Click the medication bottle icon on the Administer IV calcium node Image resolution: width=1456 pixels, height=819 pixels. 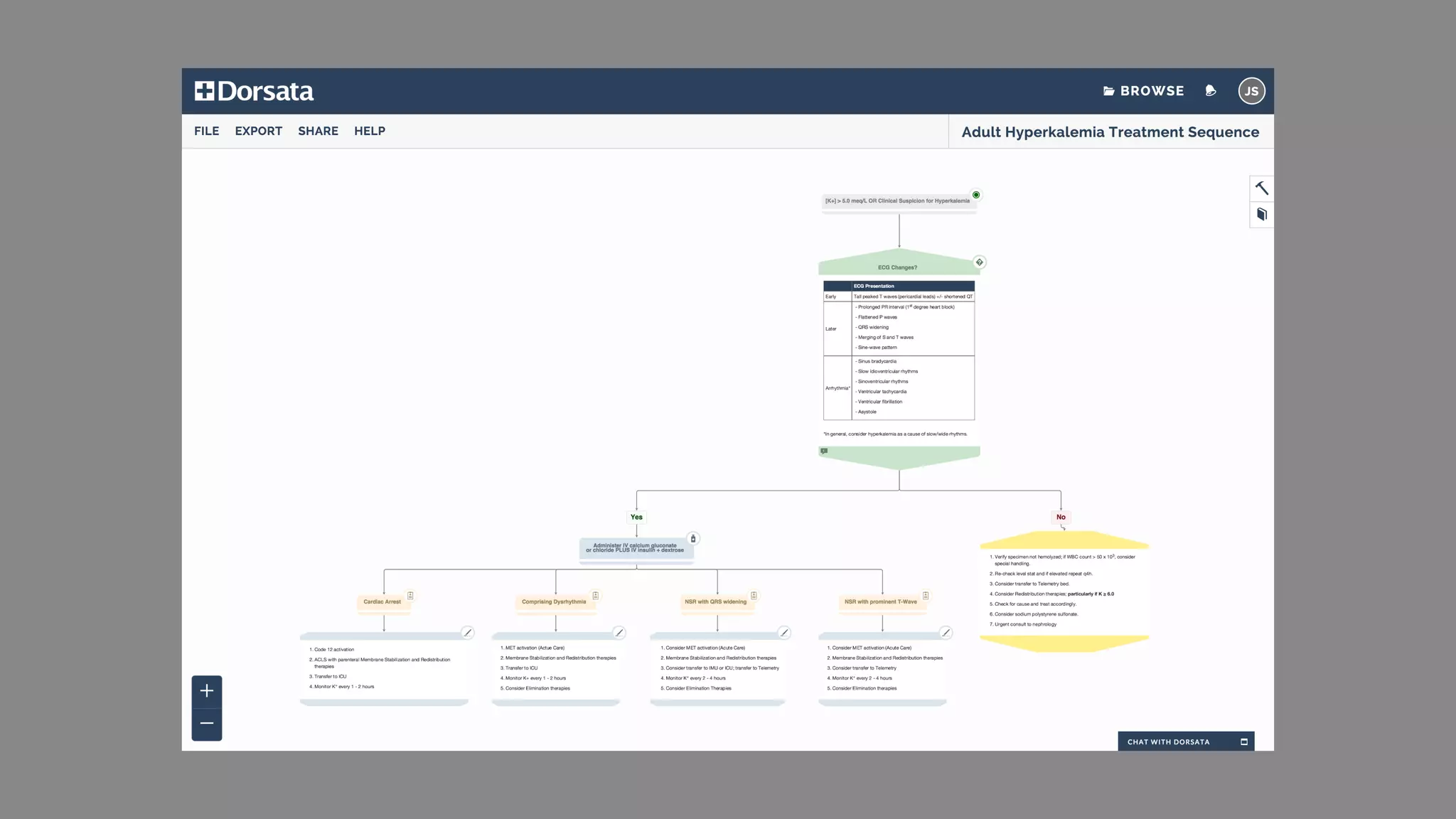tap(693, 539)
